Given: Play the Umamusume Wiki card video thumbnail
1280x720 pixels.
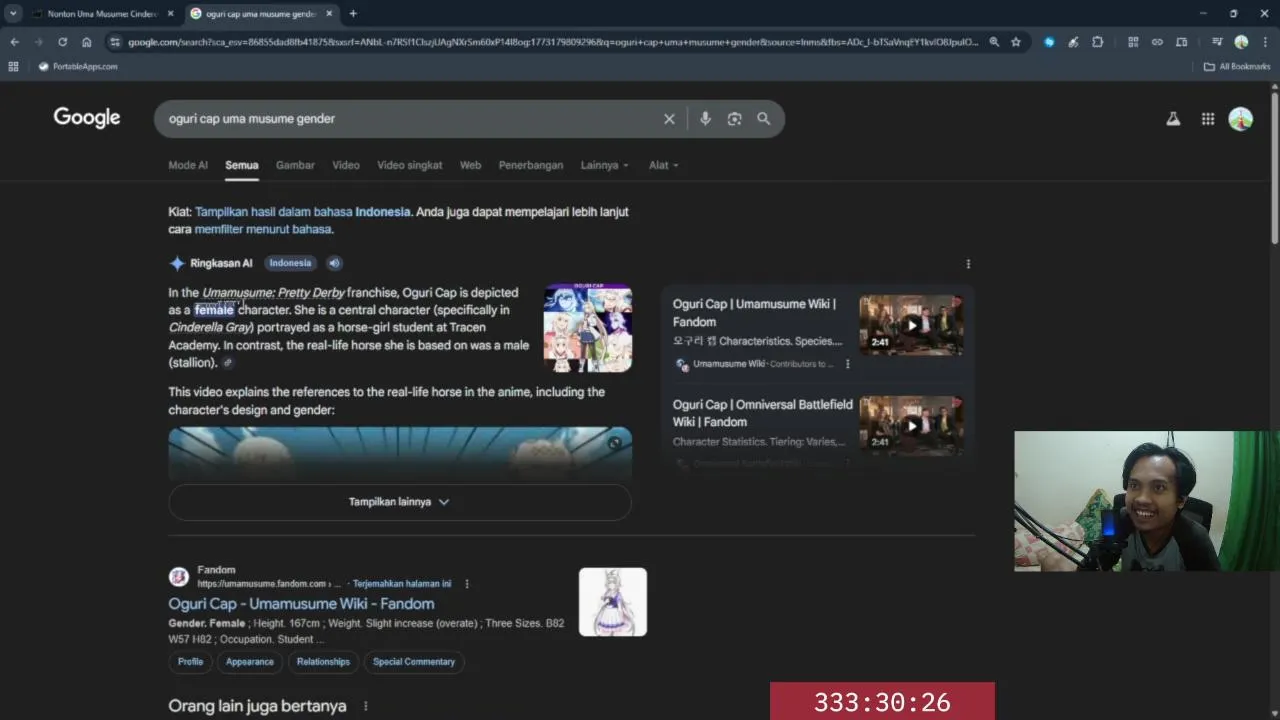Looking at the screenshot, I should [911, 325].
